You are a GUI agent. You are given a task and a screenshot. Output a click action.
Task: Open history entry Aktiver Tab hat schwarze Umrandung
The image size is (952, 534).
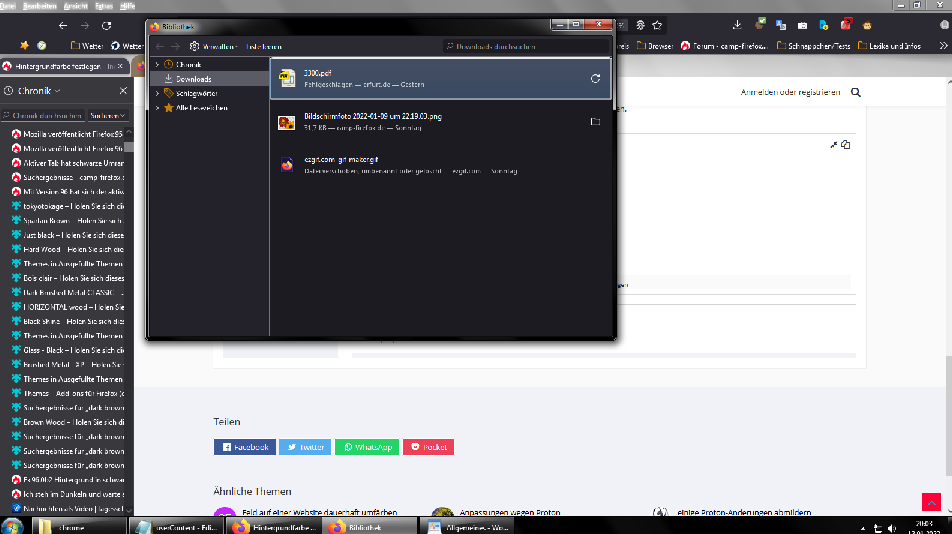pyautogui.click(x=67, y=163)
